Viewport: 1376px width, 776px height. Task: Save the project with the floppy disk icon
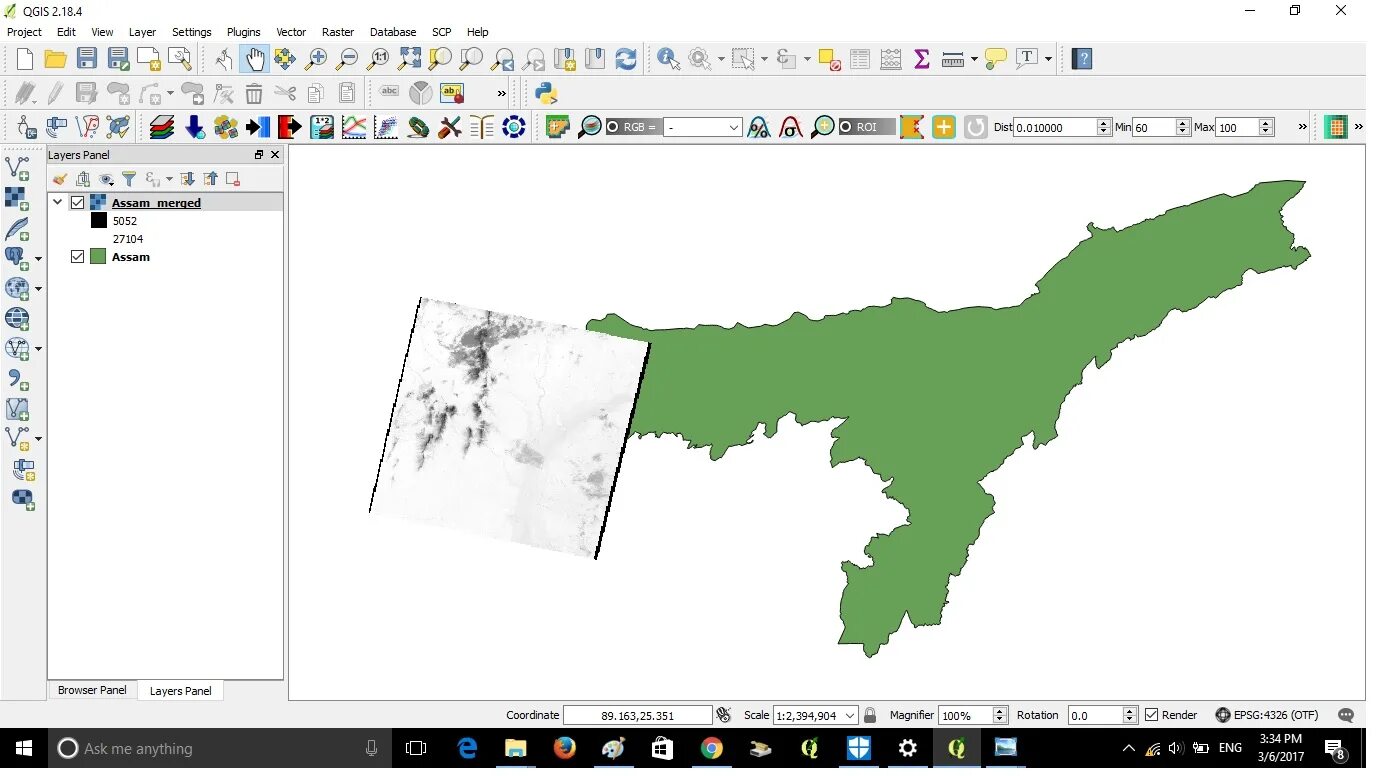point(87,59)
